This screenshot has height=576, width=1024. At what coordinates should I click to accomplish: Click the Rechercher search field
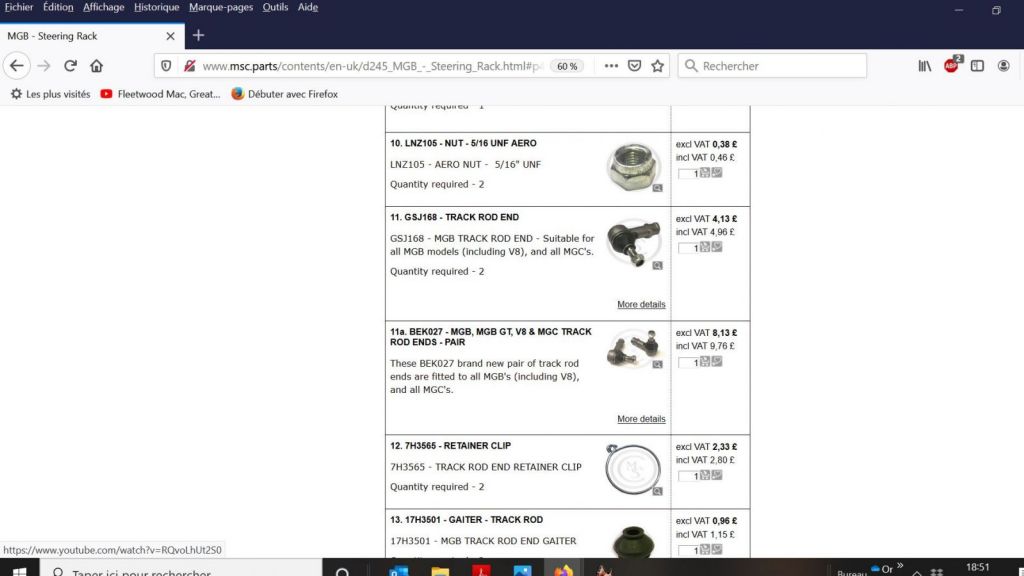(772, 66)
